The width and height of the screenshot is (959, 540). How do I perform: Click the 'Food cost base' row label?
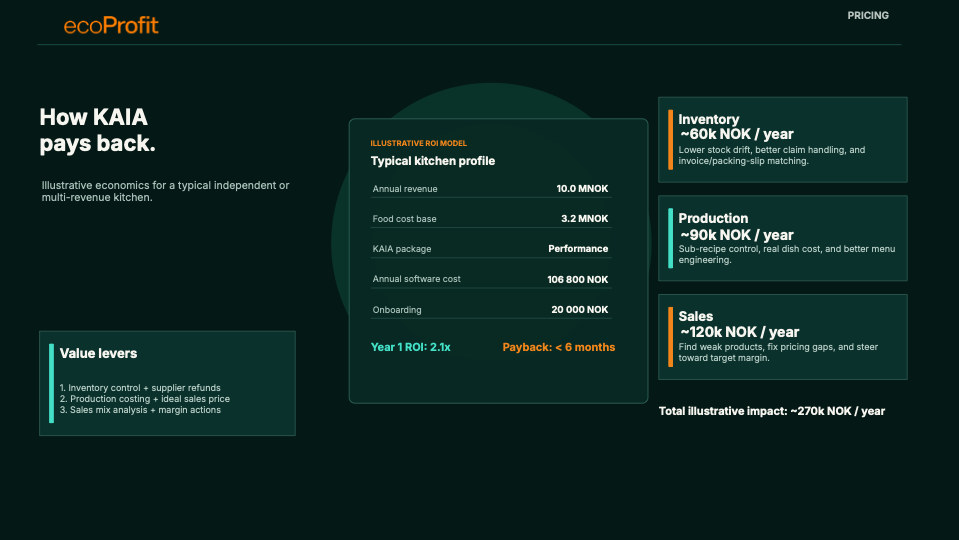point(404,219)
